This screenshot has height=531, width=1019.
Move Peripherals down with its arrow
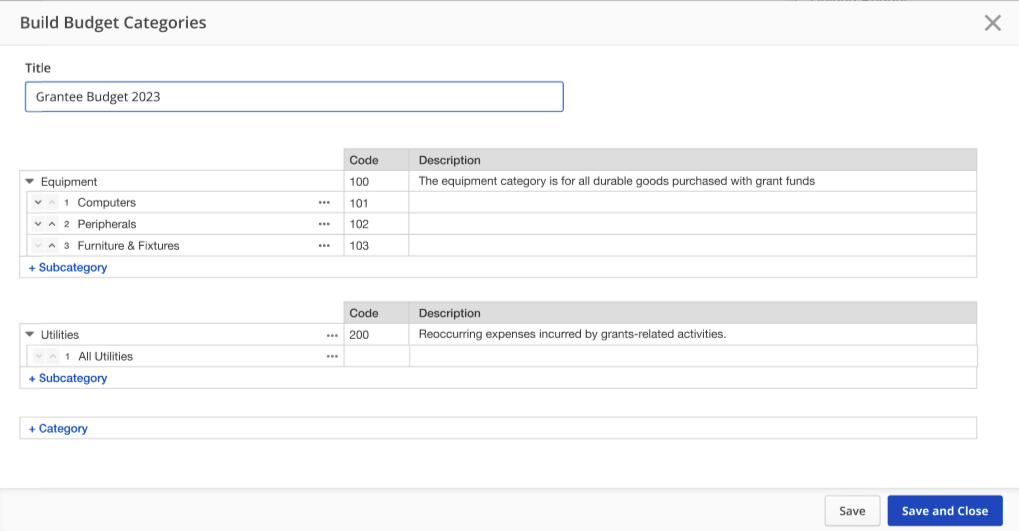tap(38, 224)
